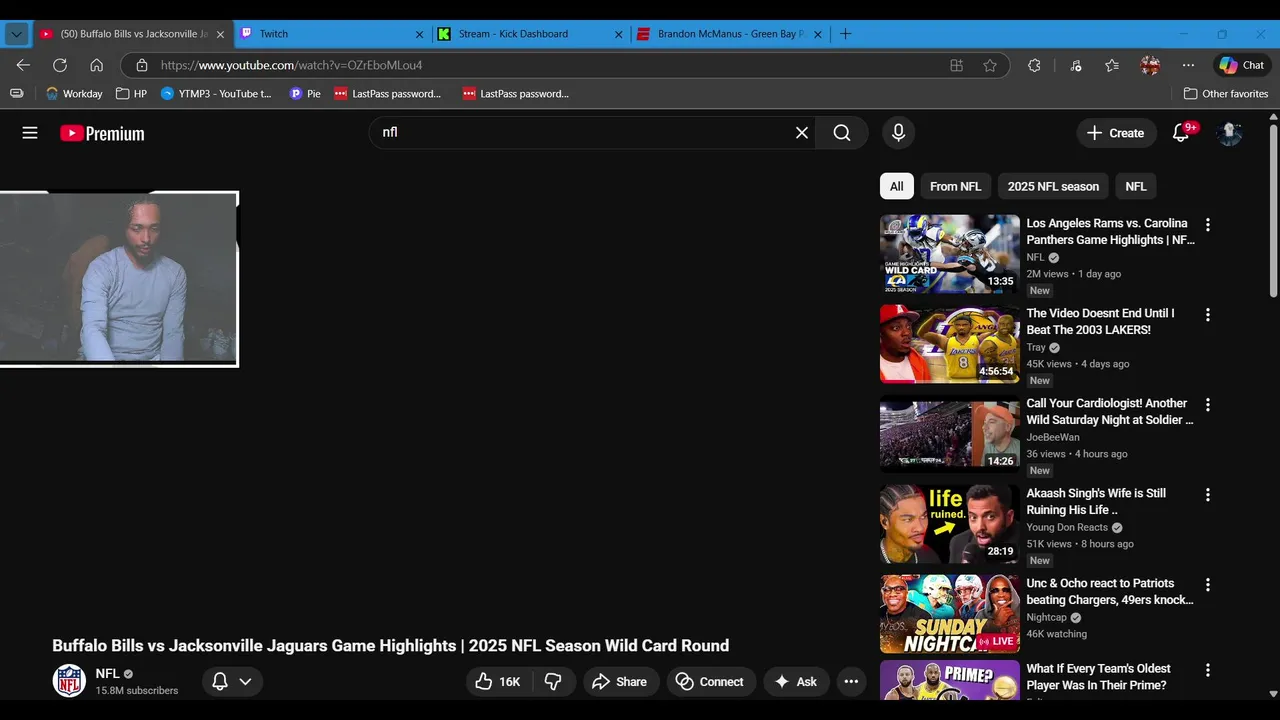1280x720 pixels.
Task: Dislike the video with thumbs down
Action: pyautogui.click(x=553, y=682)
